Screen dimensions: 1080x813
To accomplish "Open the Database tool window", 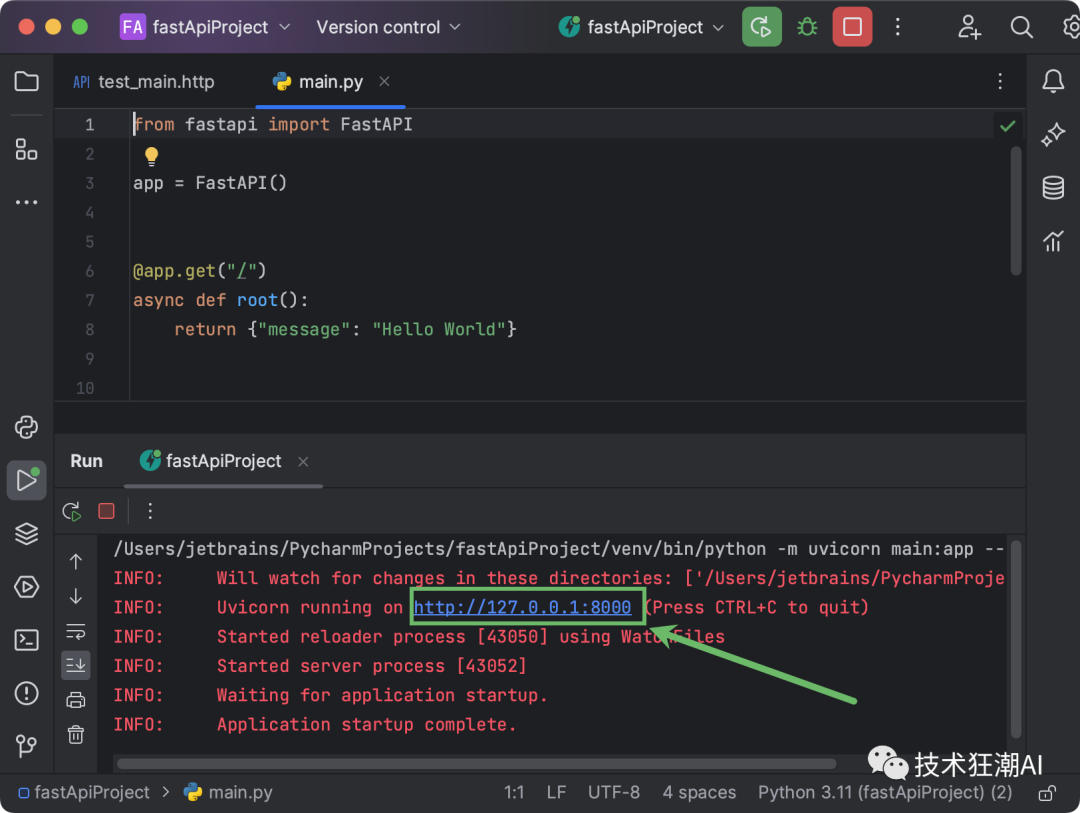I will click(x=1053, y=188).
